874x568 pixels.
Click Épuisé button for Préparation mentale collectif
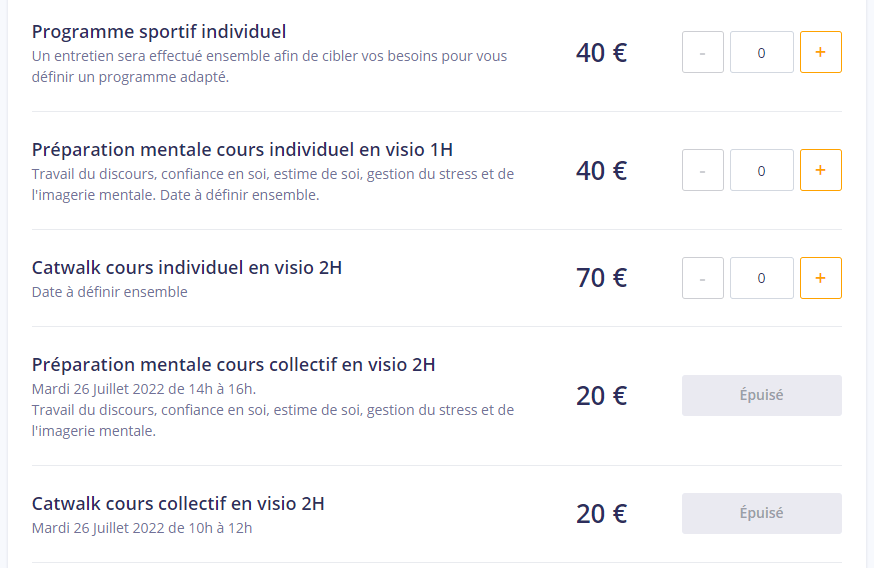(762, 395)
